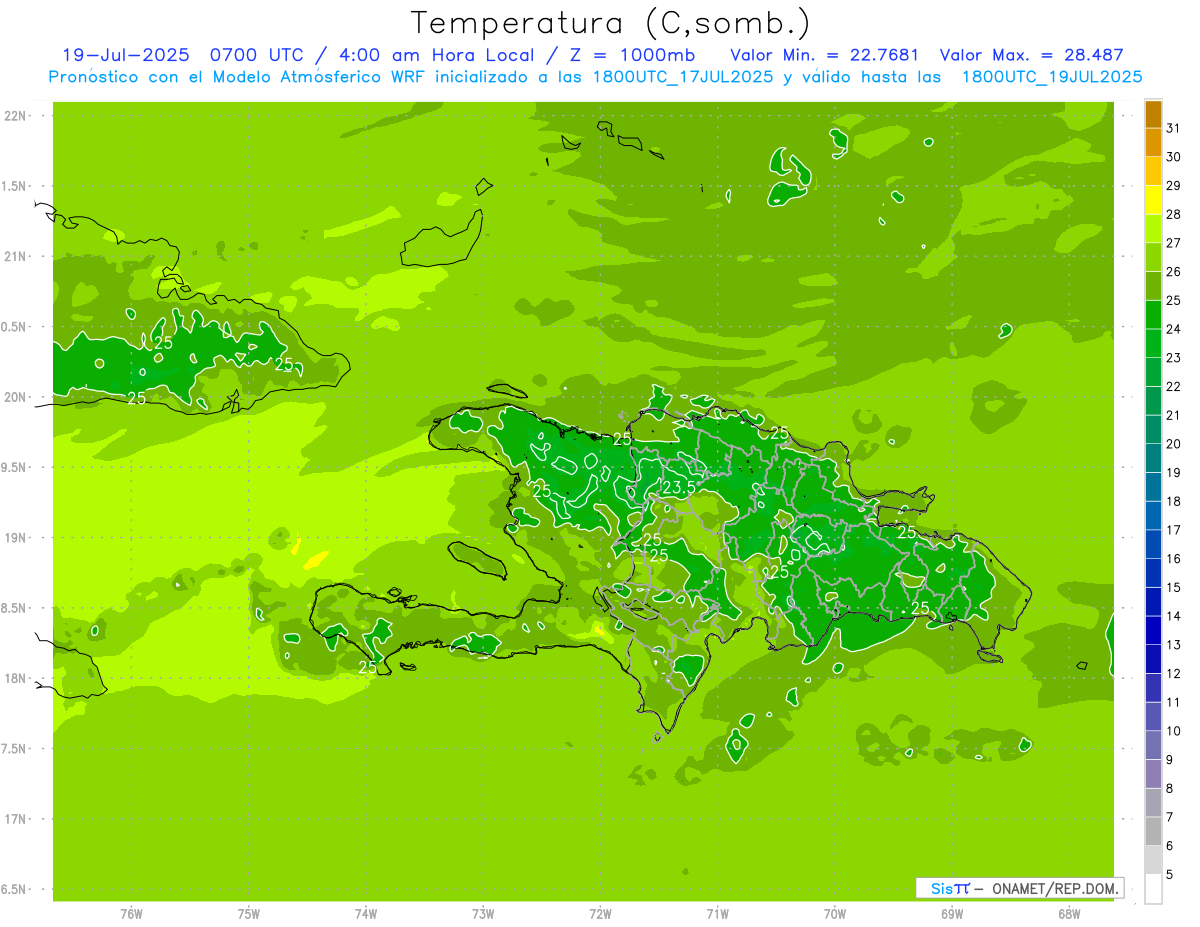Click the "12" label on the color bar
Viewport: 1200px width, 927px height.
(1174, 673)
